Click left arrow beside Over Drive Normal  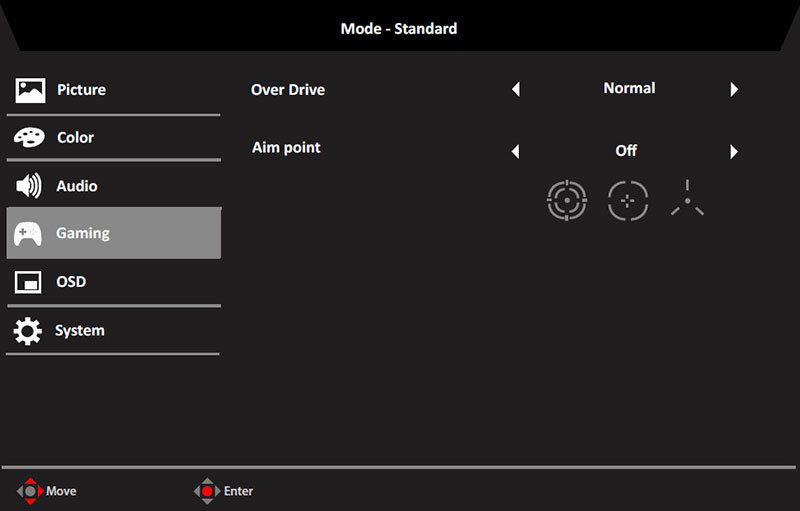point(516,89)
